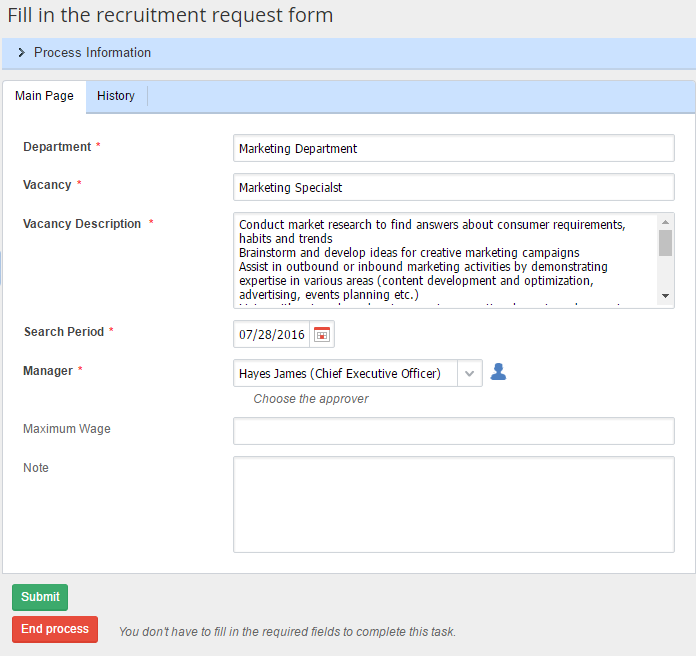Click the description scrollbar down arrow

(665, 296)
